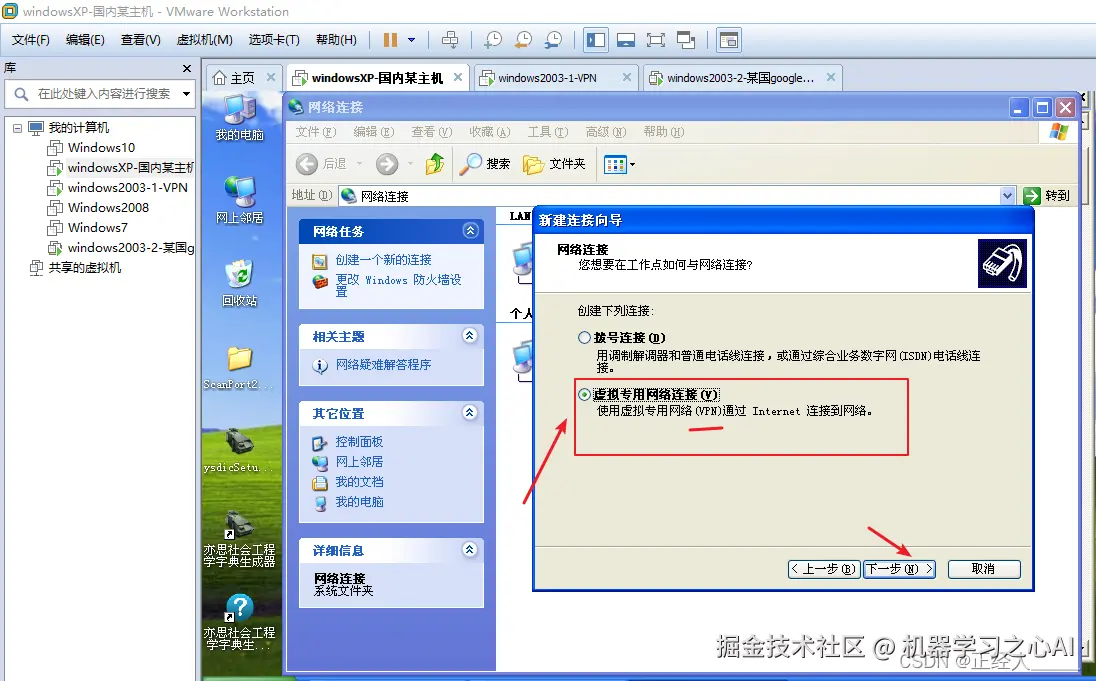Image resolution: width=1096 pixels, height=681 pixels.
Task: Switch to the windows2003-1-VPN tab
Action: [x=547, y=78]
